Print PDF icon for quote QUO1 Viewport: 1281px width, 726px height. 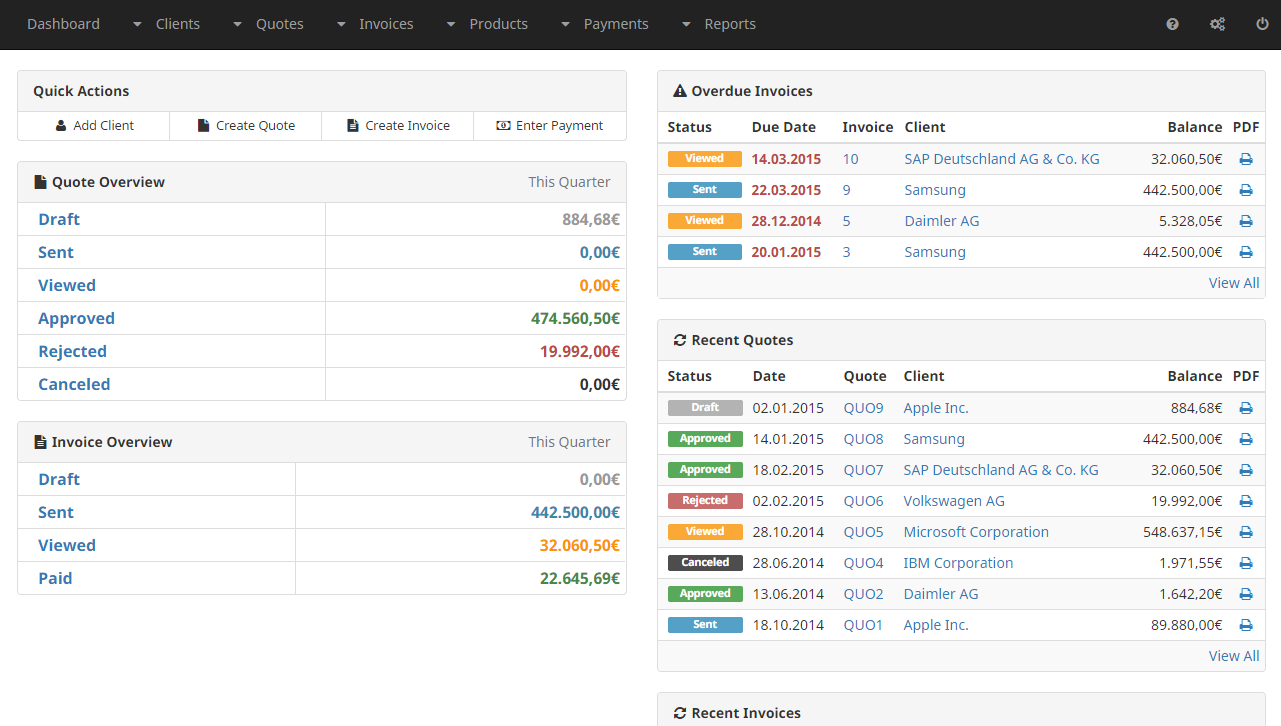click(1246, 625)
